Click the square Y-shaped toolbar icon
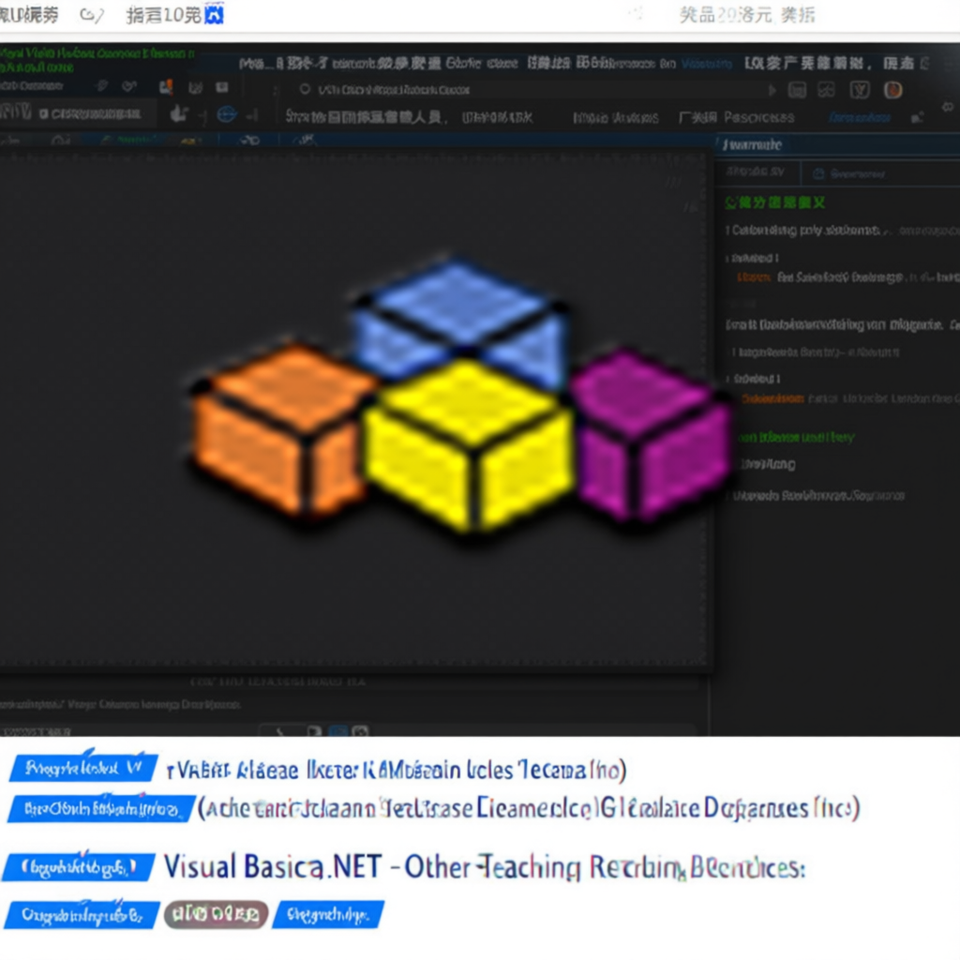This screenshot has width=960, height=960. coord(860,91)
